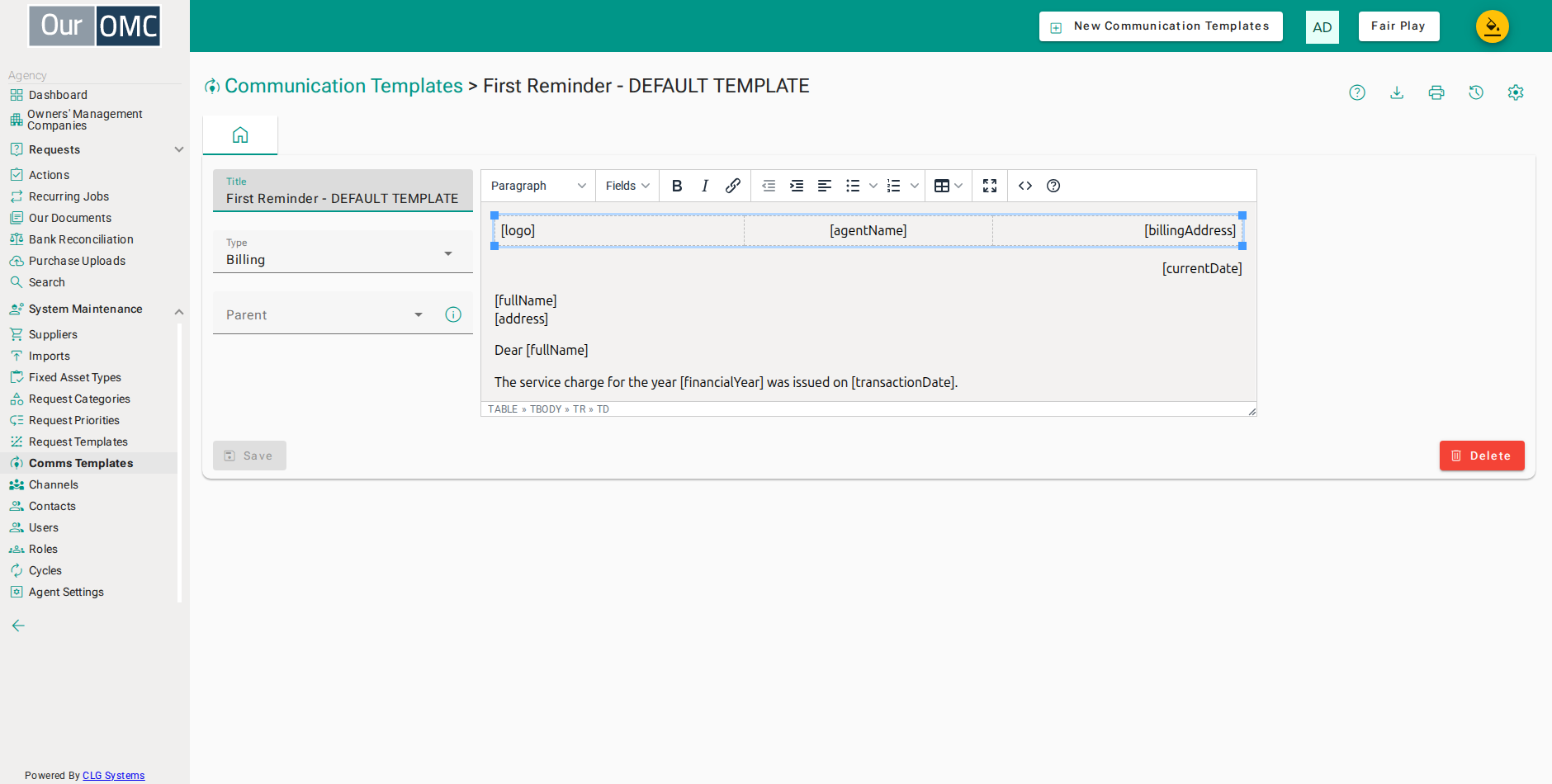Expand numbered list style options arrow
The height and width of the screenshot is (784, 1552).
pos(915,186)
